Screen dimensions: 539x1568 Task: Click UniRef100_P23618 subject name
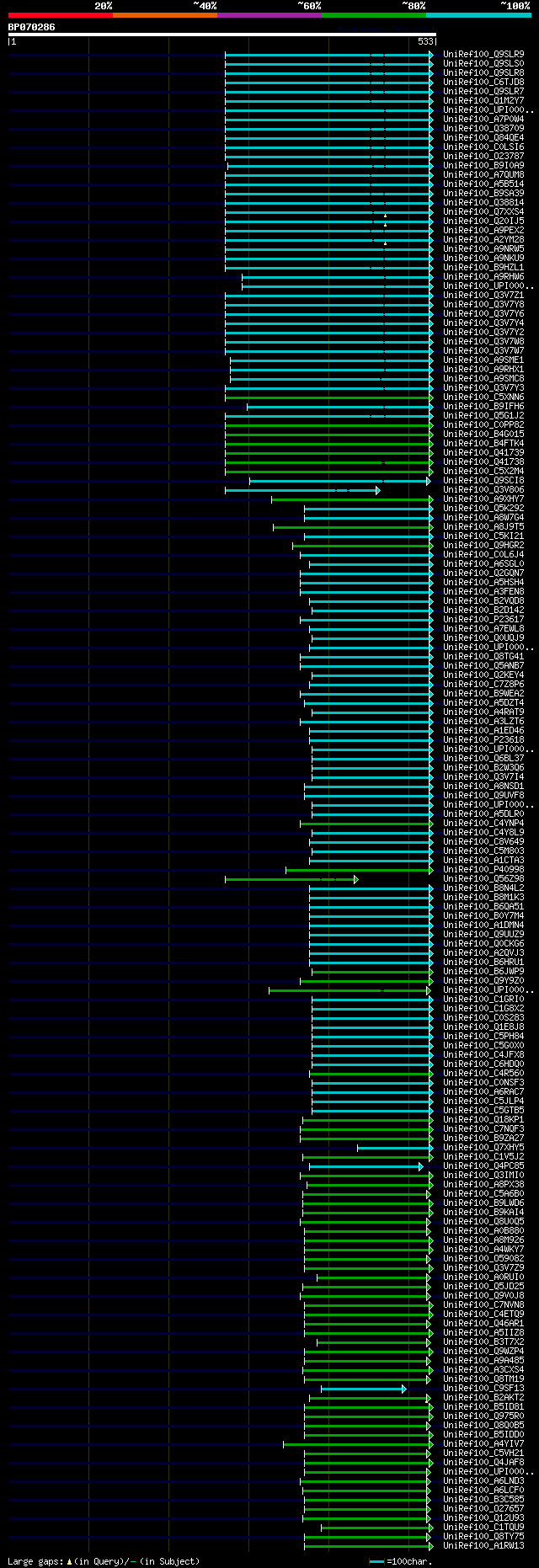tap(483, 740)
